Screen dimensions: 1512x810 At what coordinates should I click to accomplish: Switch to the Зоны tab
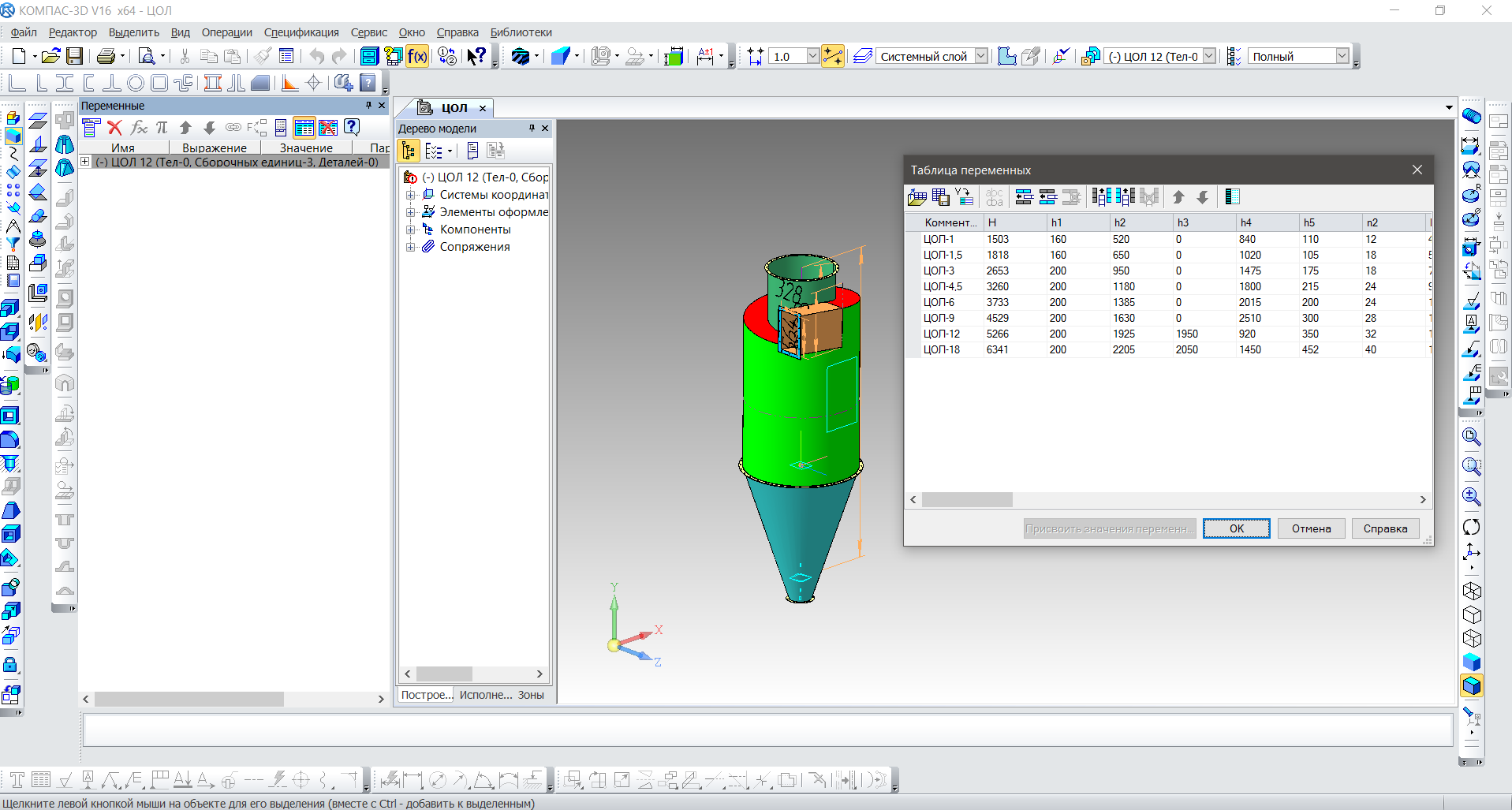point(531,695)
